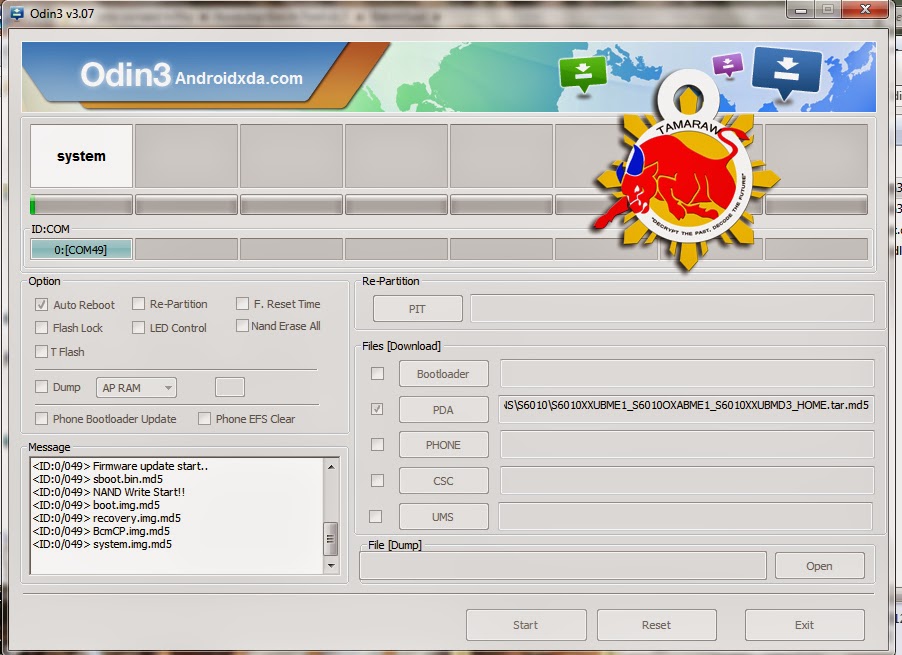The image size is (902, 655).
Task: Click the CSC file button
Action: point(444,481)
